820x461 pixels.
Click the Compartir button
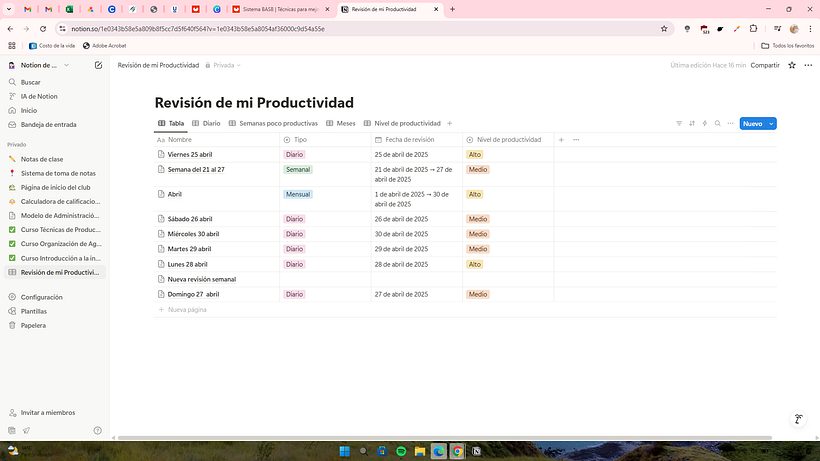[765, 65]
